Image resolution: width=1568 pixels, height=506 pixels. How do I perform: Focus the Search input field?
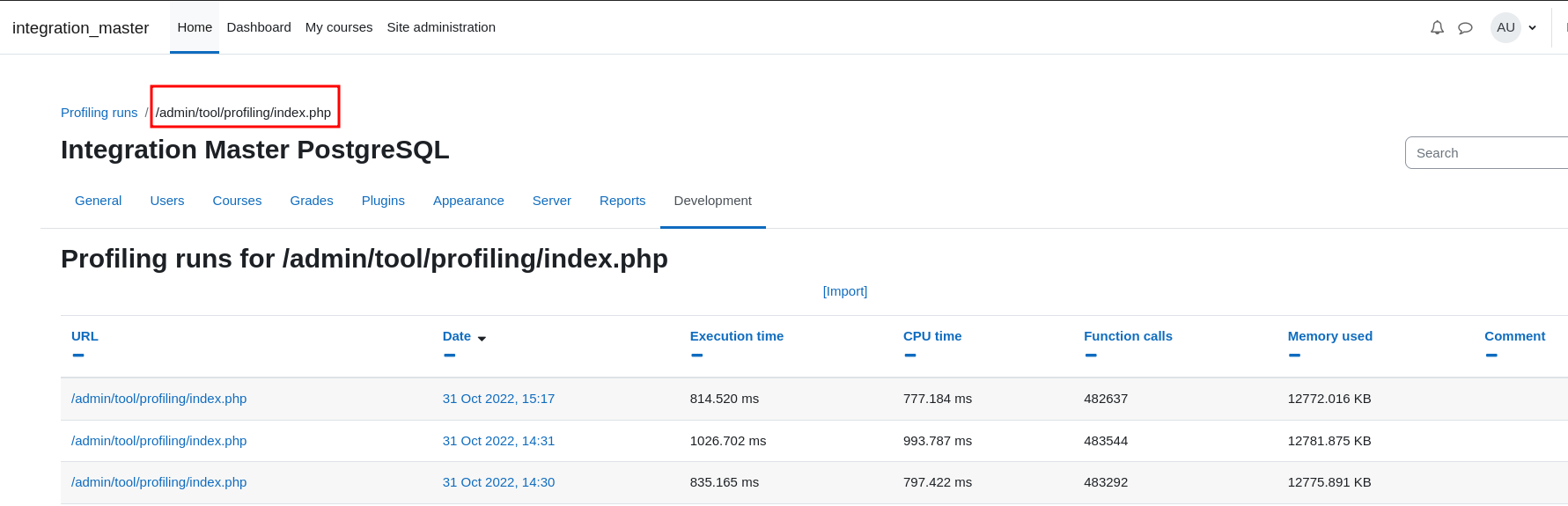(x=1486, y=153)
